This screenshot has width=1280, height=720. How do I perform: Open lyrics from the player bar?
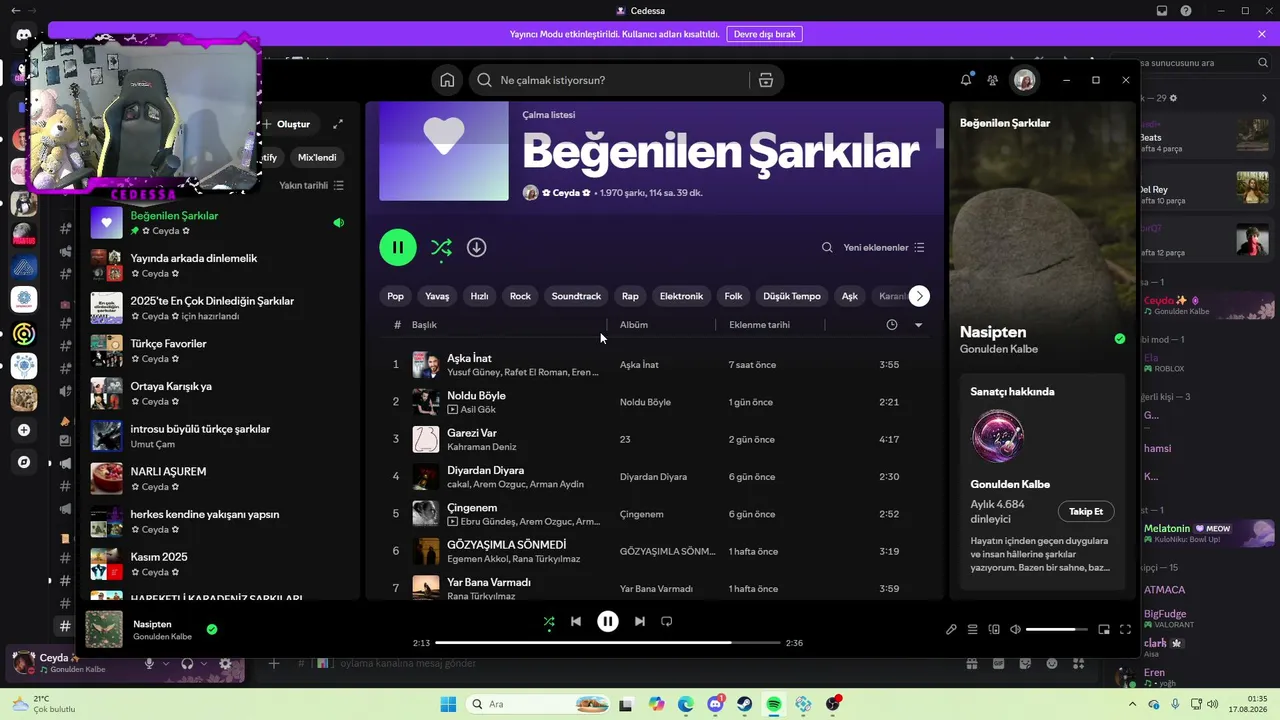[x=951, y=629]
